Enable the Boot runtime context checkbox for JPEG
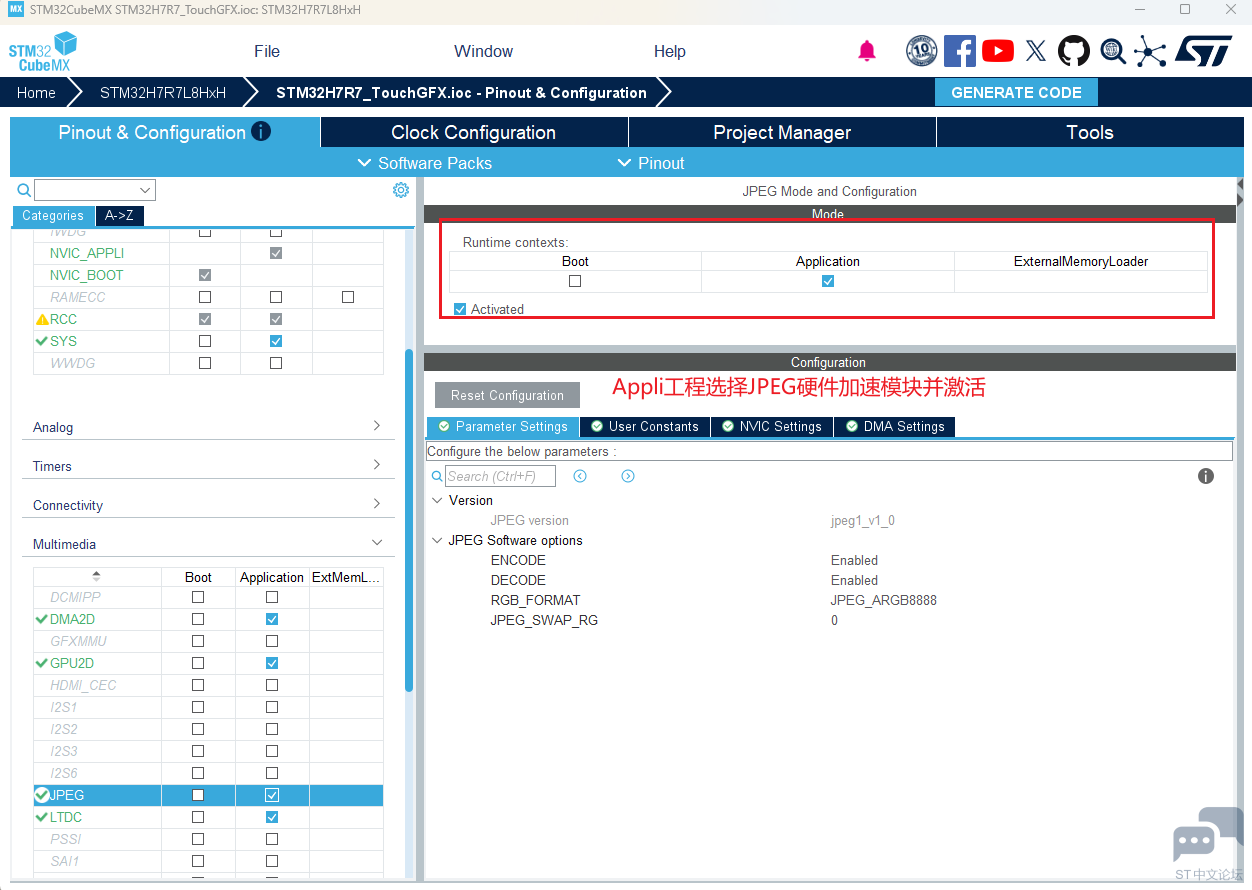Viewport: 1252px width, 890px height. pyautogui.click(x=575, y=281)
